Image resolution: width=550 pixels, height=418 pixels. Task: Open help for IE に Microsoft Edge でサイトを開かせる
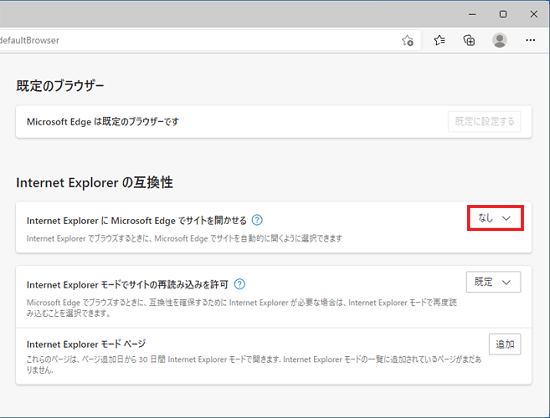pos(257,220)
